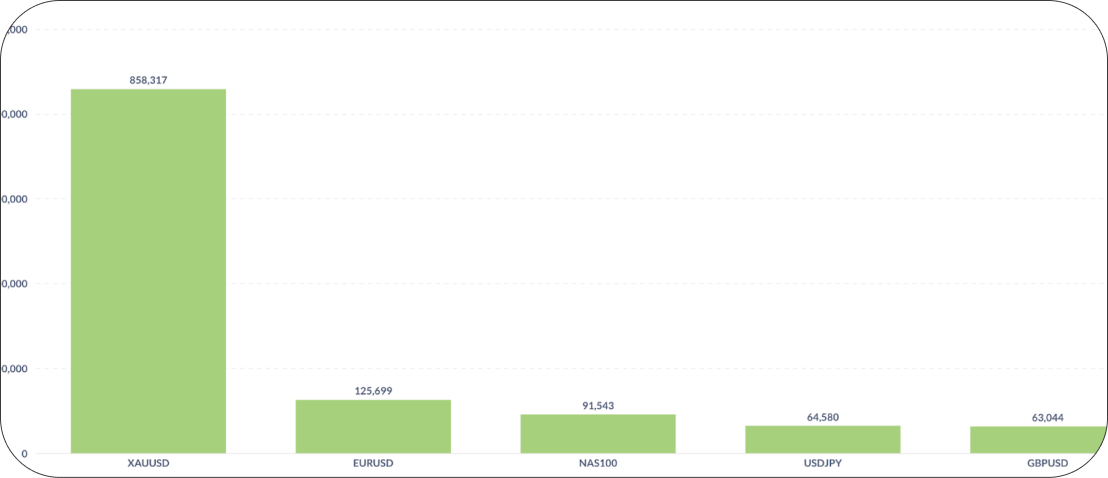Screen dimensions: 1108x478
Task: Select the USDJPY axis label
Action: 822,464
